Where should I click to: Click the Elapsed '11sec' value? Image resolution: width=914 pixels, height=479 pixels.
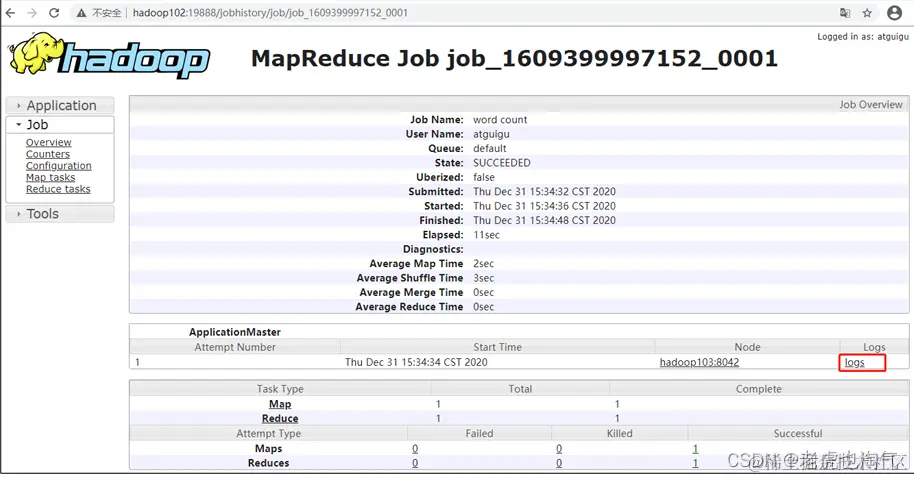click(x=486, y=235)
